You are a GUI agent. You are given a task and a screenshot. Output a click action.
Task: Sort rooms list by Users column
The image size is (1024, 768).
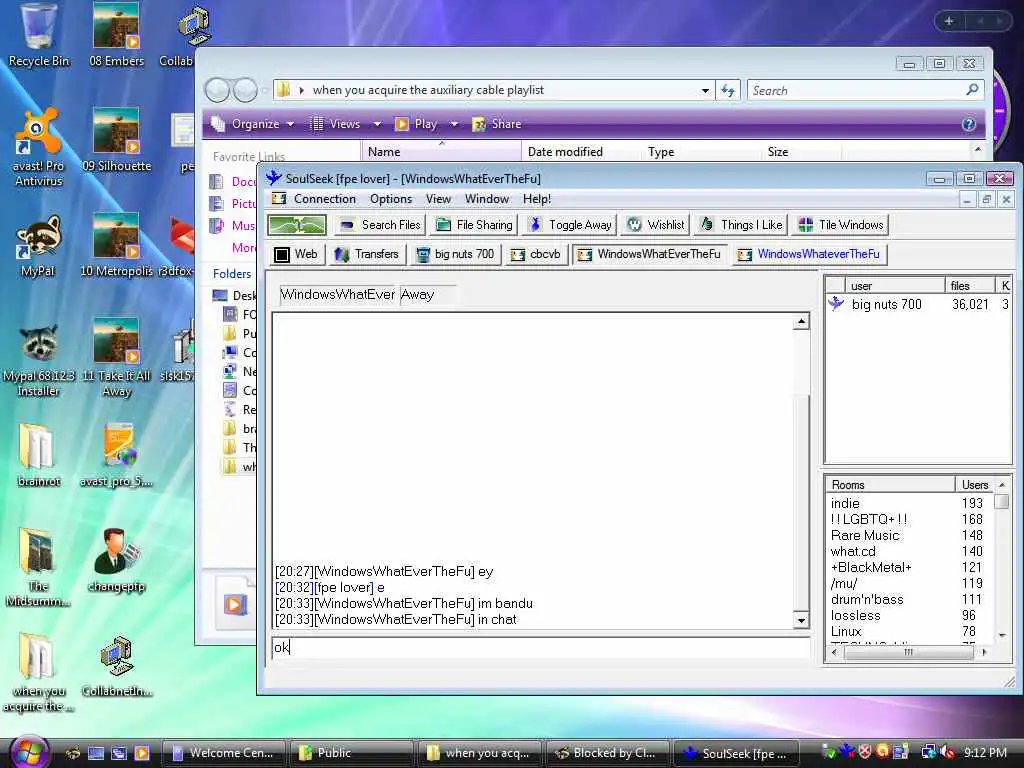[x=974, y=485]
